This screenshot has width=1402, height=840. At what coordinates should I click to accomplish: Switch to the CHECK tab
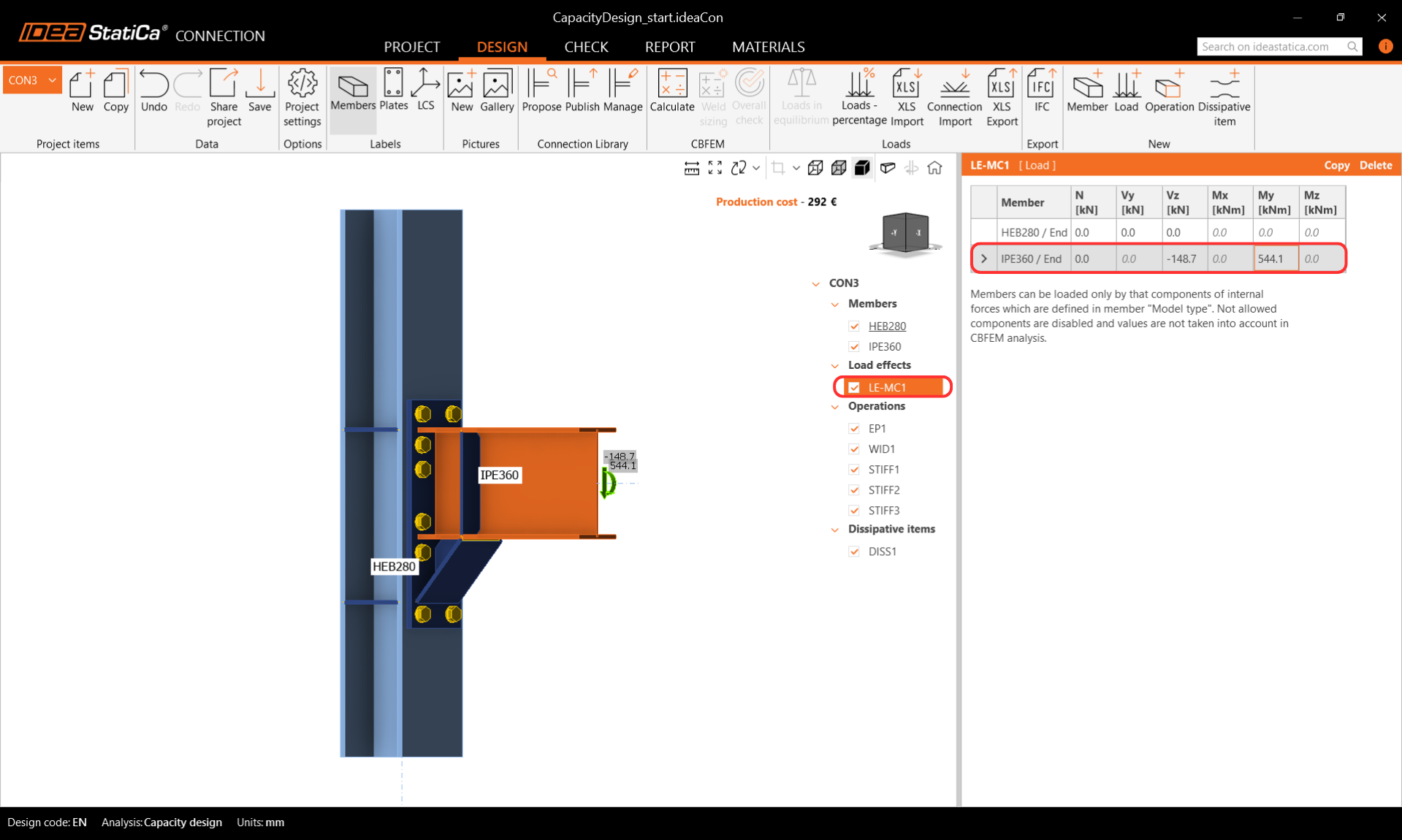[x=586, y=47]
